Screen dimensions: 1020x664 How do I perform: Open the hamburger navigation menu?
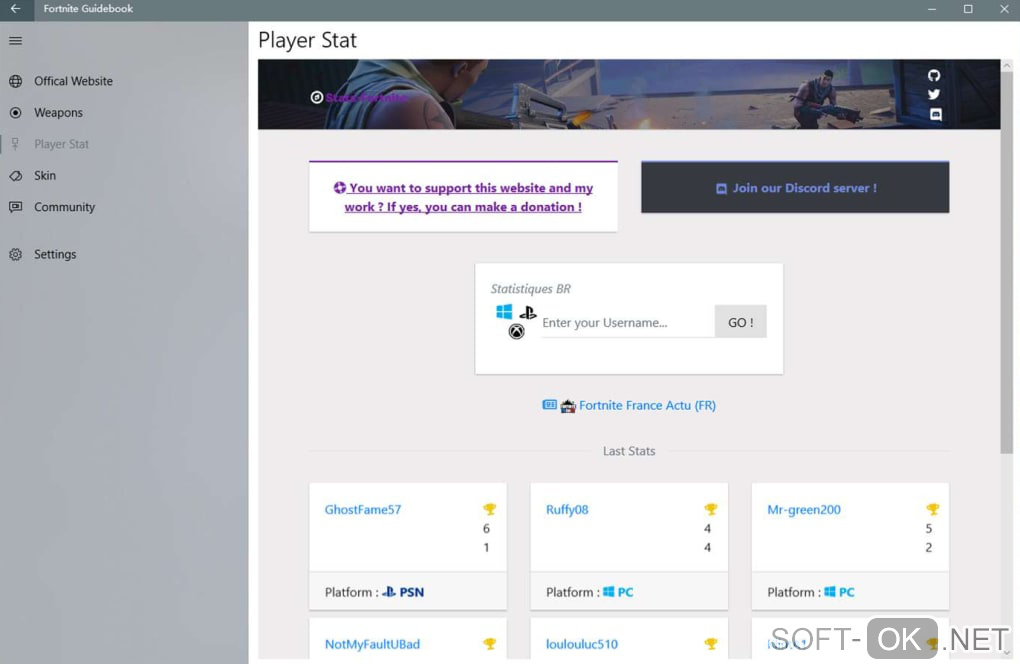click(16, 40)
